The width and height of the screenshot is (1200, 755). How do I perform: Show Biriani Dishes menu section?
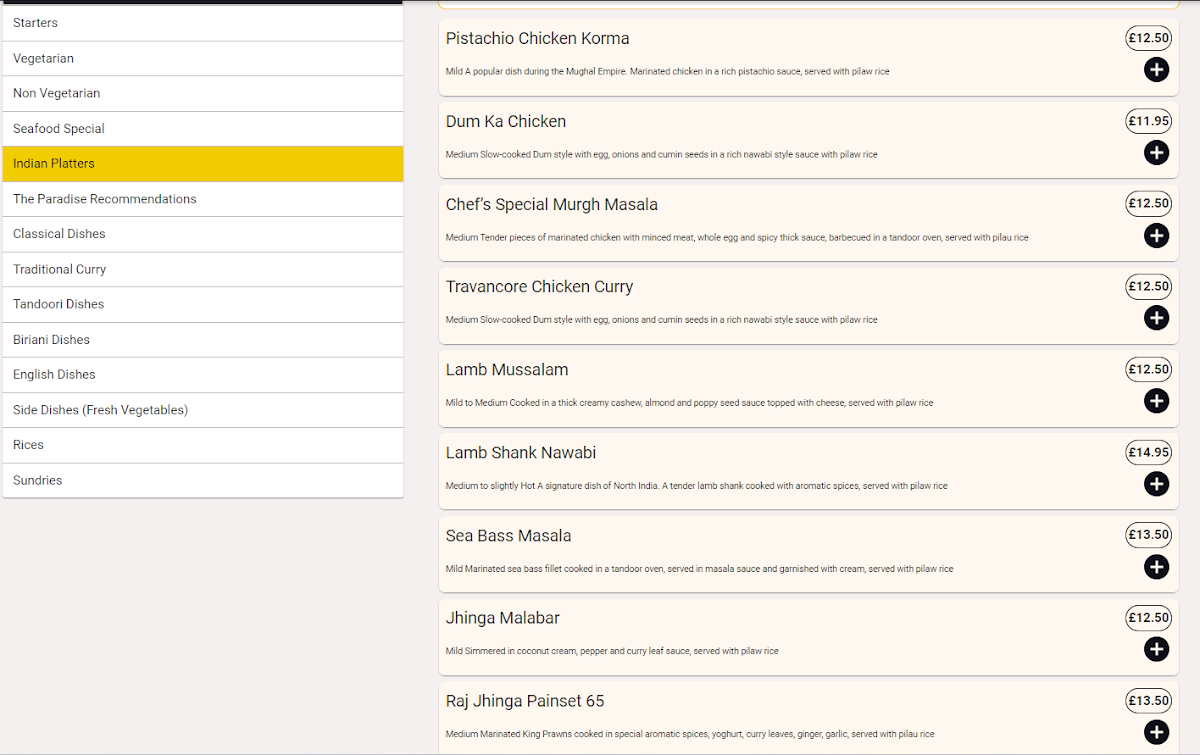(203, 340)
